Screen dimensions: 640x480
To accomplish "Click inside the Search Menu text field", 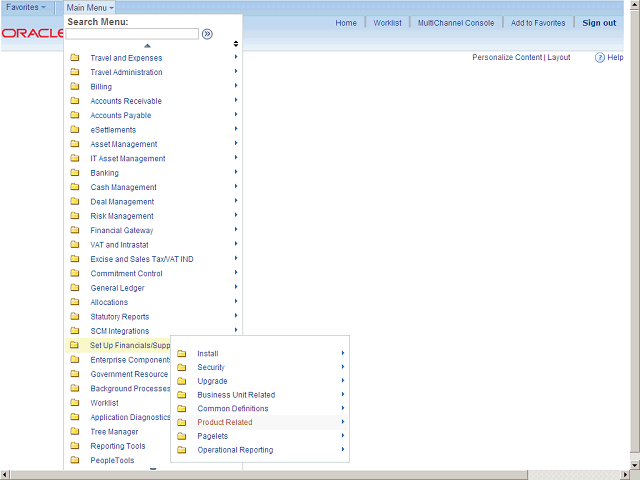I will pos(132,34).
